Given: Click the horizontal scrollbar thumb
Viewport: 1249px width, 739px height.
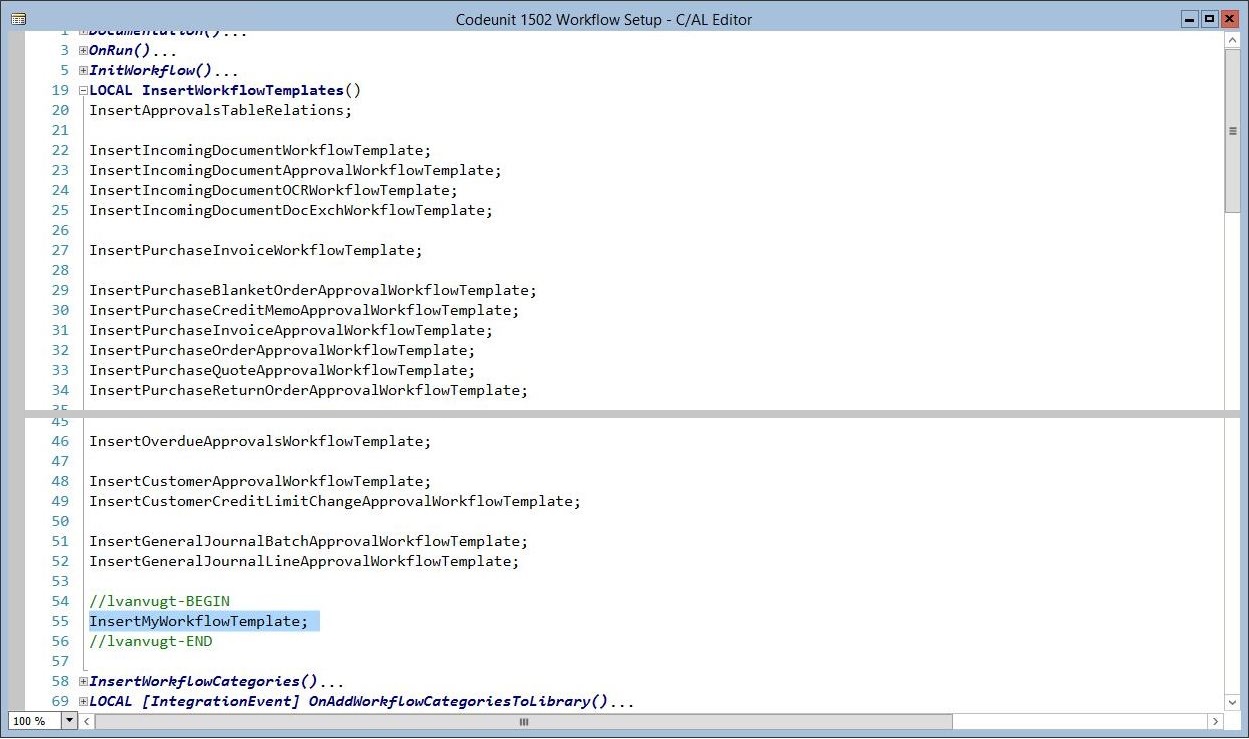Looking at the screenshot, I should pyautogui.click(x=525, y=721).
